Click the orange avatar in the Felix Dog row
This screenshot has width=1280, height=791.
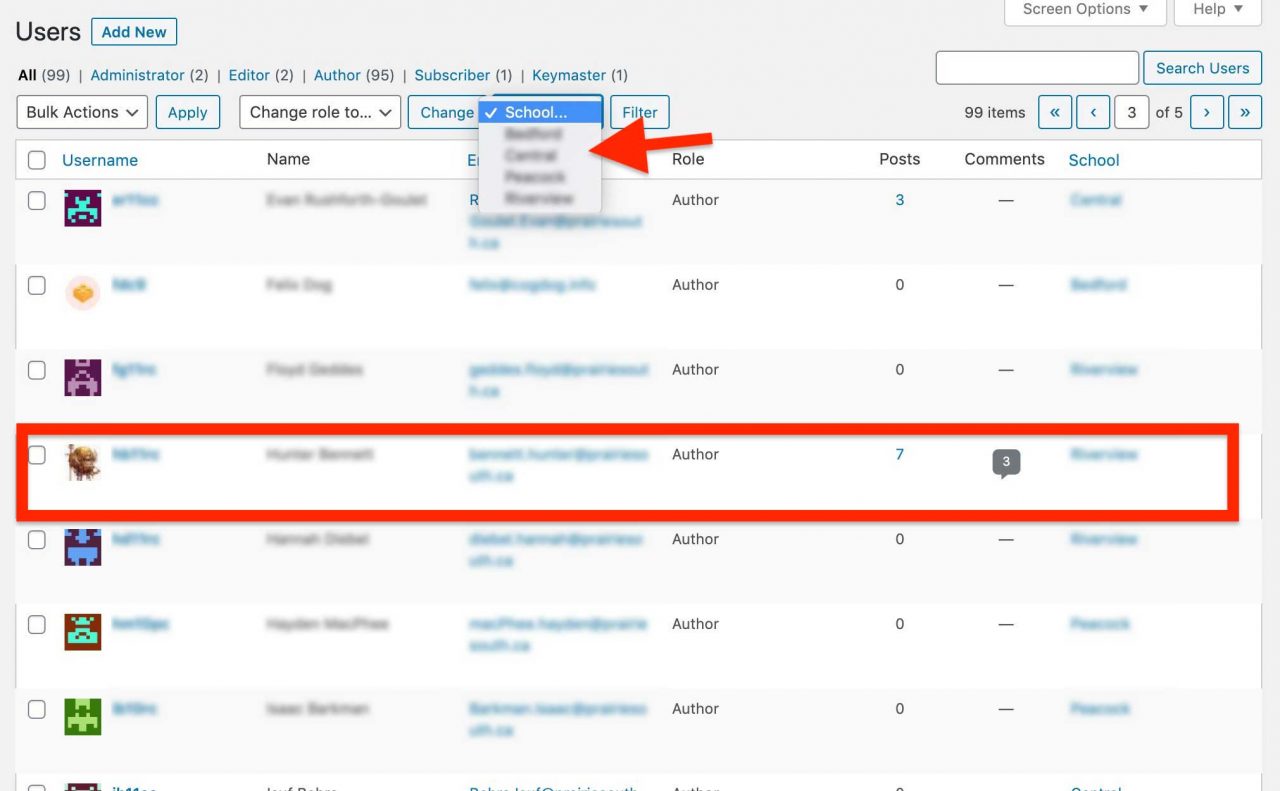83,293
